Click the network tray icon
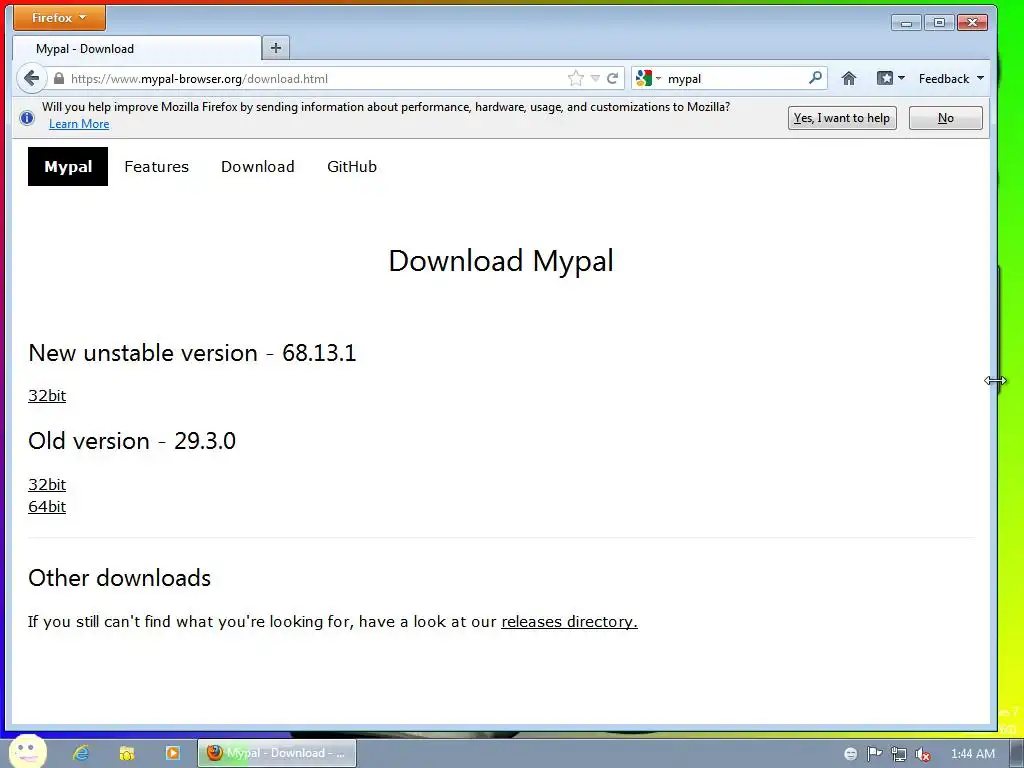The height and width of the screenshot is (768, 1024). click(899, 754)
